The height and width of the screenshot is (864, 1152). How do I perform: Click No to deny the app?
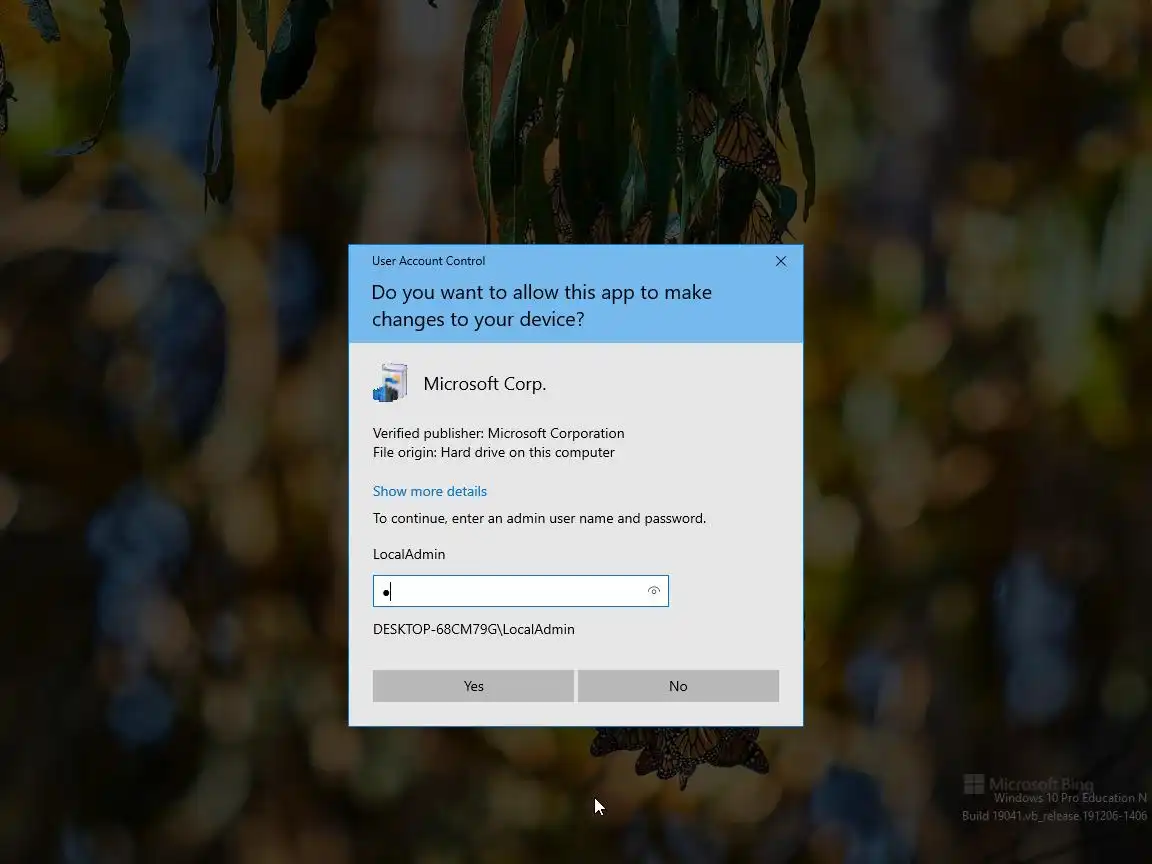pyautogui.click(x=678, y=685)
